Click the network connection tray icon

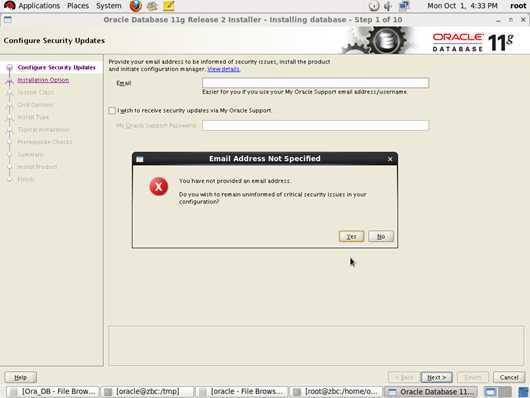tap(404, 6)
